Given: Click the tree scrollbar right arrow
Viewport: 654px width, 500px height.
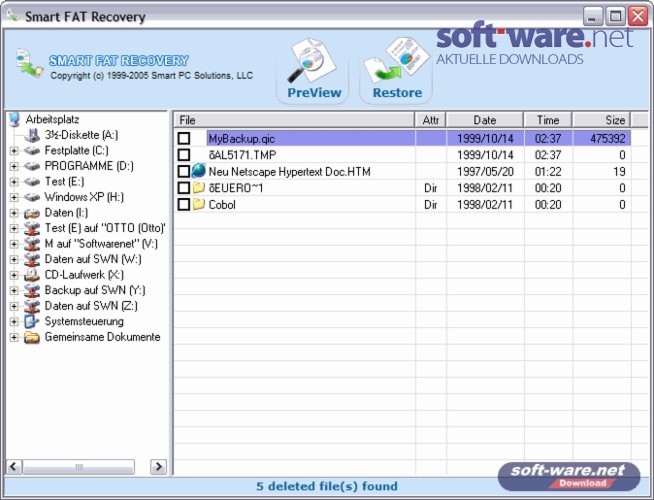Looking at the screenshot, I should pos(158,467).
